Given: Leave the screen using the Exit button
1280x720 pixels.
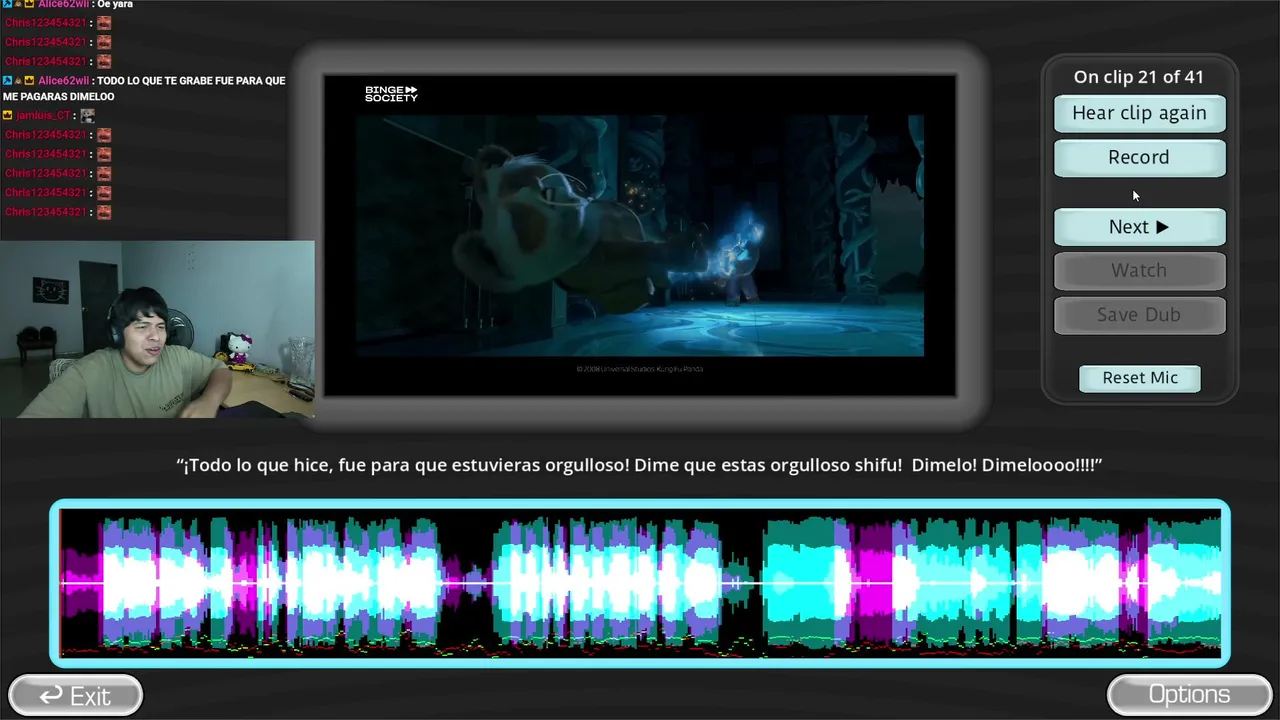Looking at the screenshot, I should tap(75, 695).
